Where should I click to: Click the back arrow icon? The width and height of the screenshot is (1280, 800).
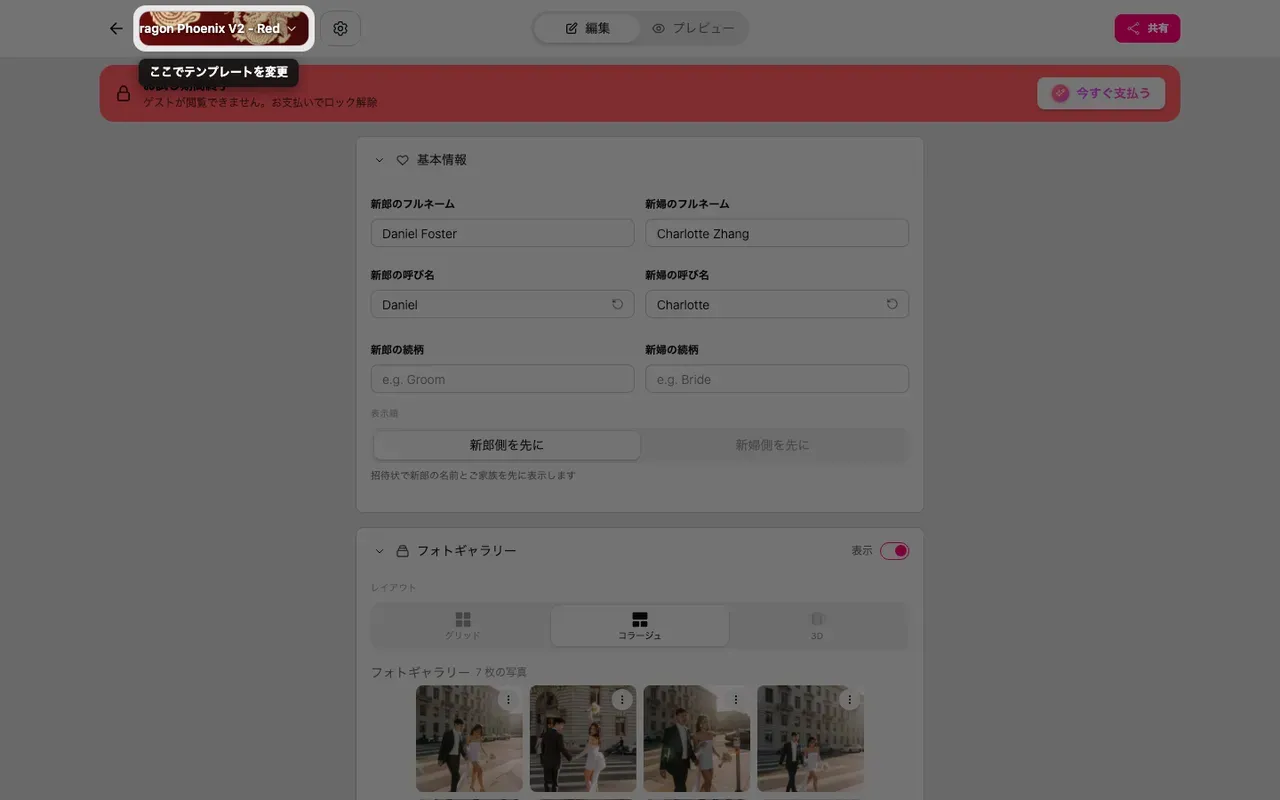(x=116, y=28)
